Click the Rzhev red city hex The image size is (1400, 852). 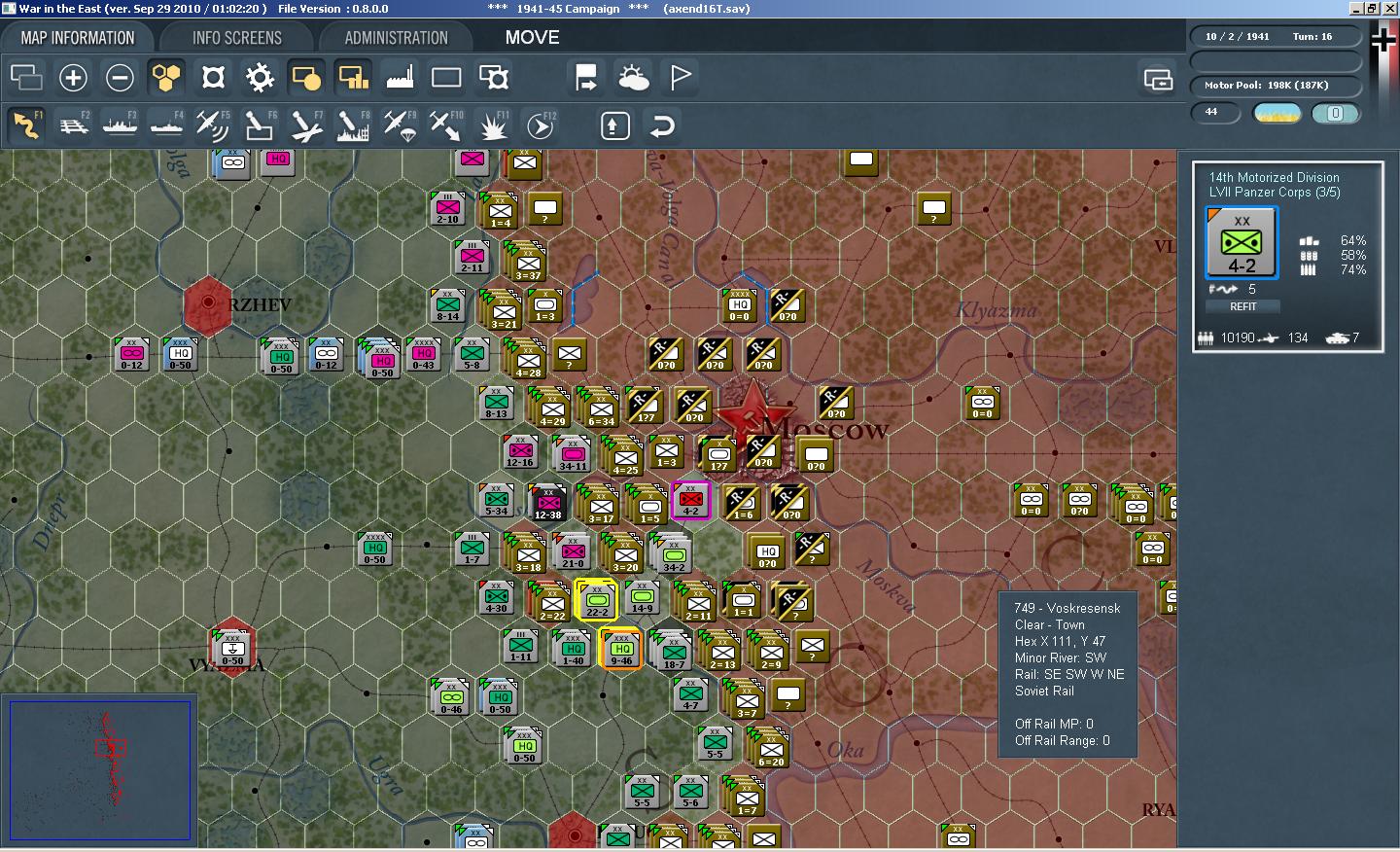pyautogui.click(x=208, y=303)
